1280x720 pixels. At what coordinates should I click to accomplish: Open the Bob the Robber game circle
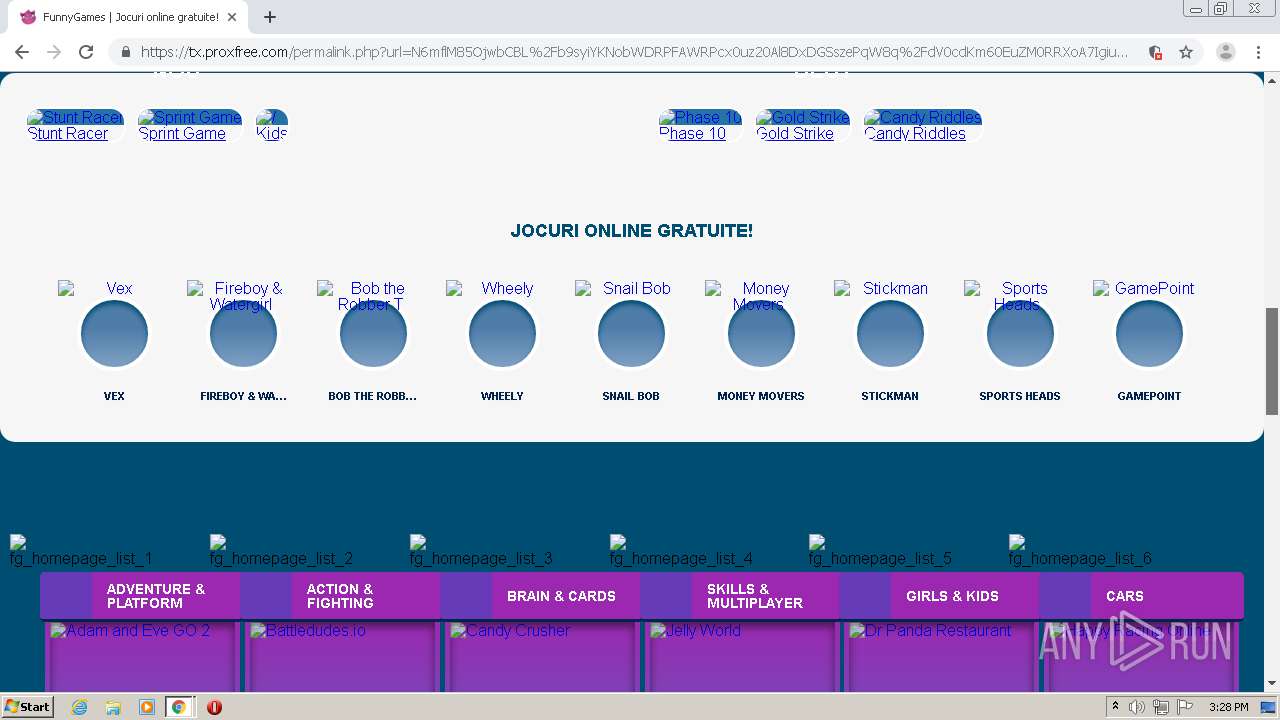click(373, 334)
